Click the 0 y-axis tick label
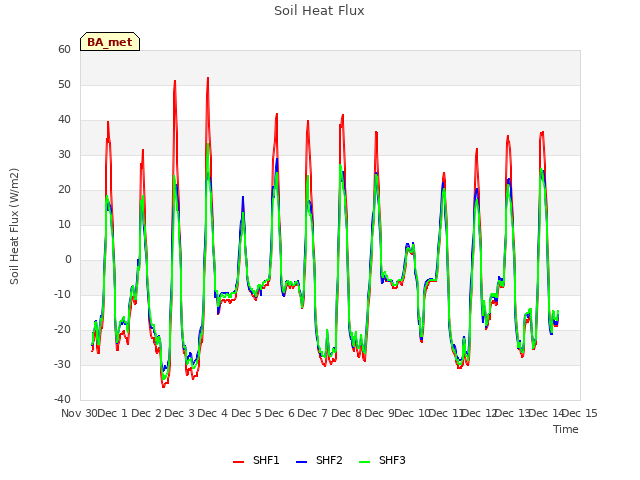Viewport: 640px width, 480px height. pyautogui.click(x=68, y=260)
